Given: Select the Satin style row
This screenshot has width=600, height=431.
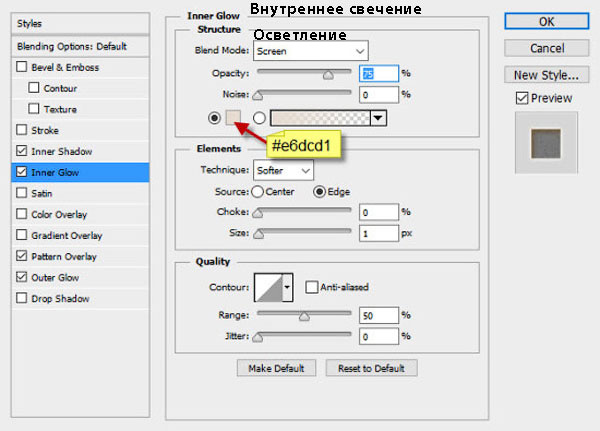Looking at the screenshot, I should click(80, 193).
